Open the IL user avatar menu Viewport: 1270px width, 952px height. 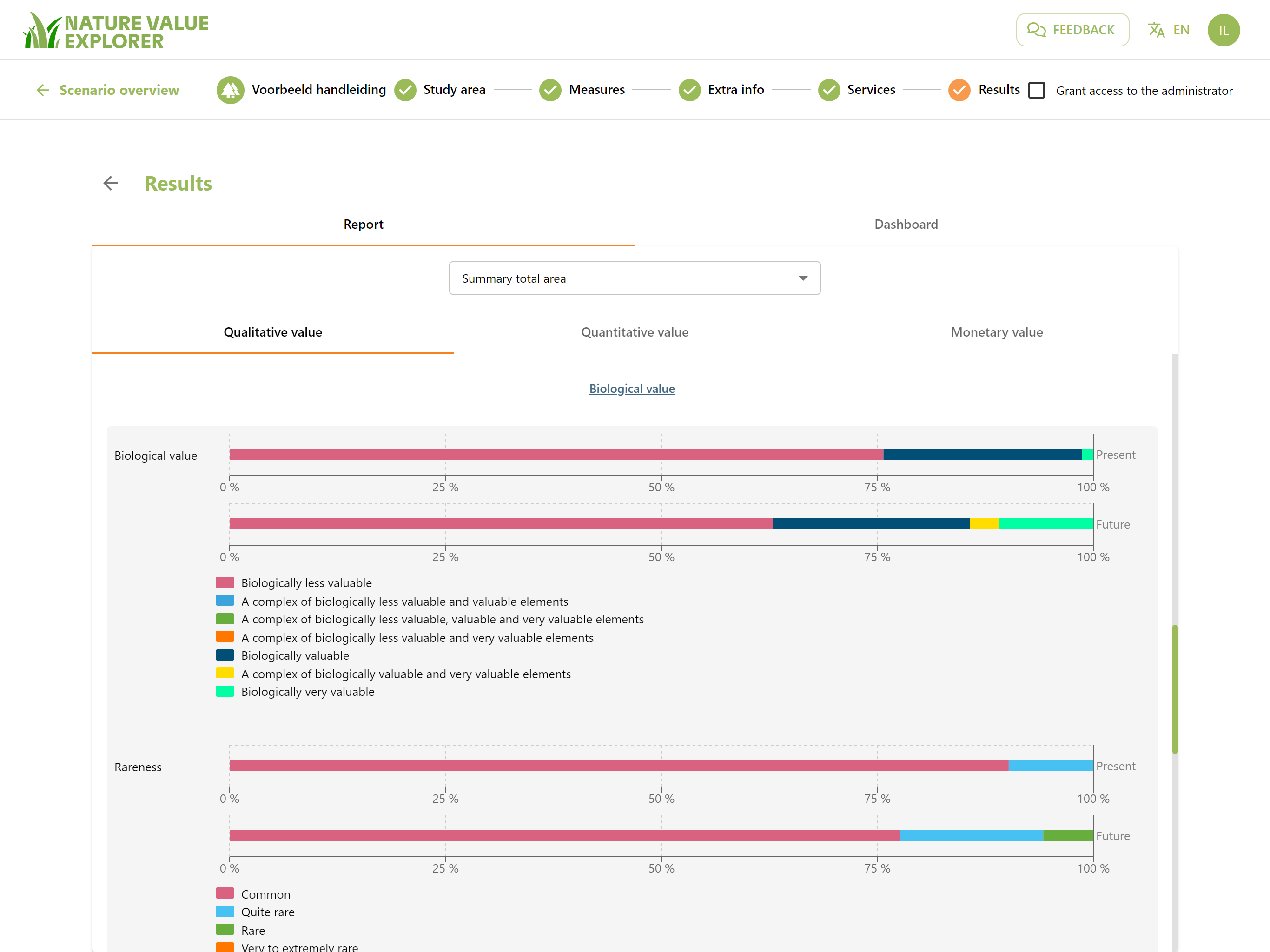(1224, 30)
